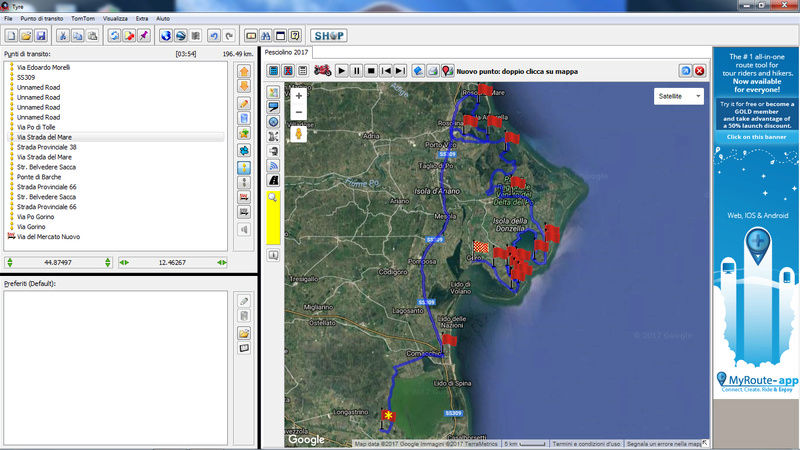Click the printer icon in map toolbar
This screenshot has height=450, width=800.
pos(433,71)
